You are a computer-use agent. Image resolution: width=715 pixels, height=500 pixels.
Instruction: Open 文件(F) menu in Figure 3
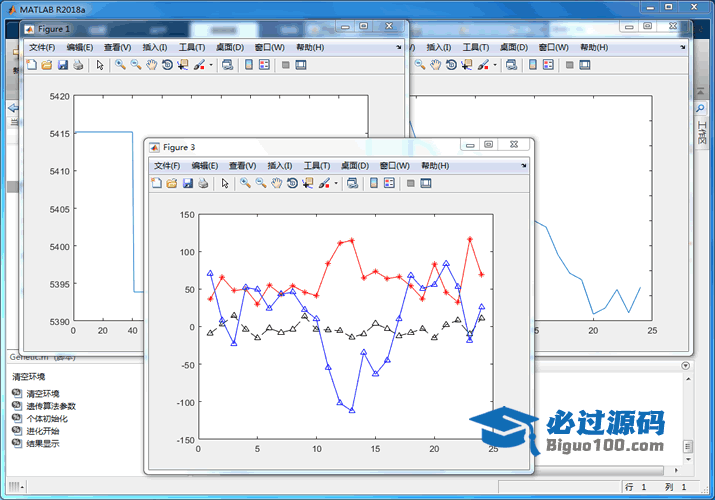coord(167,166)
